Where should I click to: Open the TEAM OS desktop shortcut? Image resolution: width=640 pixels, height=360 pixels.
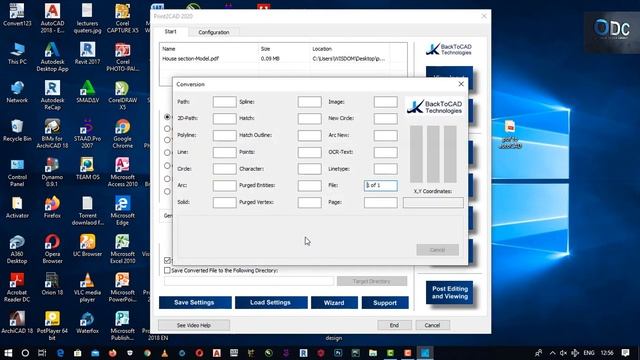(87, 168)
